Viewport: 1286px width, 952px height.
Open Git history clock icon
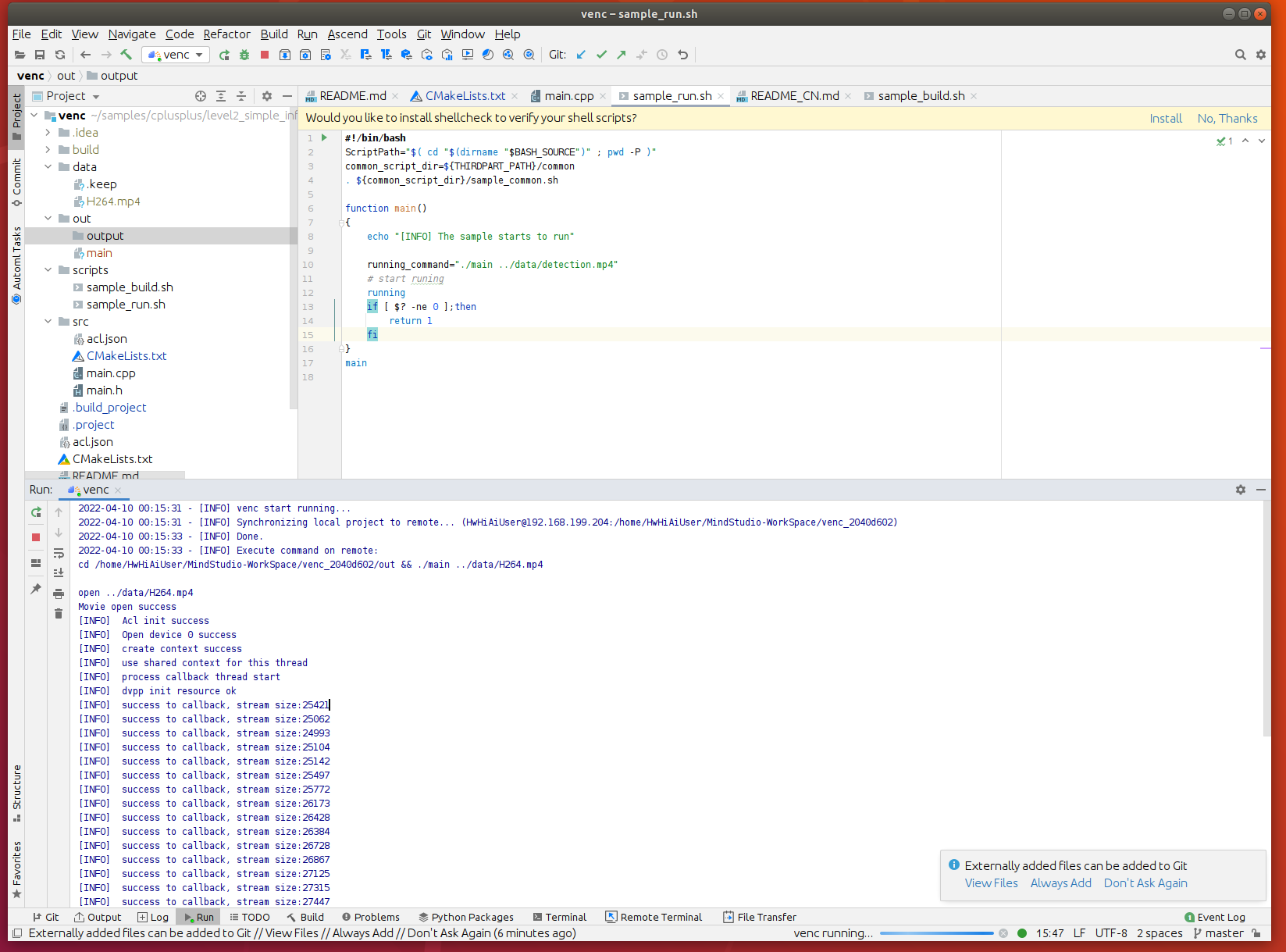[662, 55]
